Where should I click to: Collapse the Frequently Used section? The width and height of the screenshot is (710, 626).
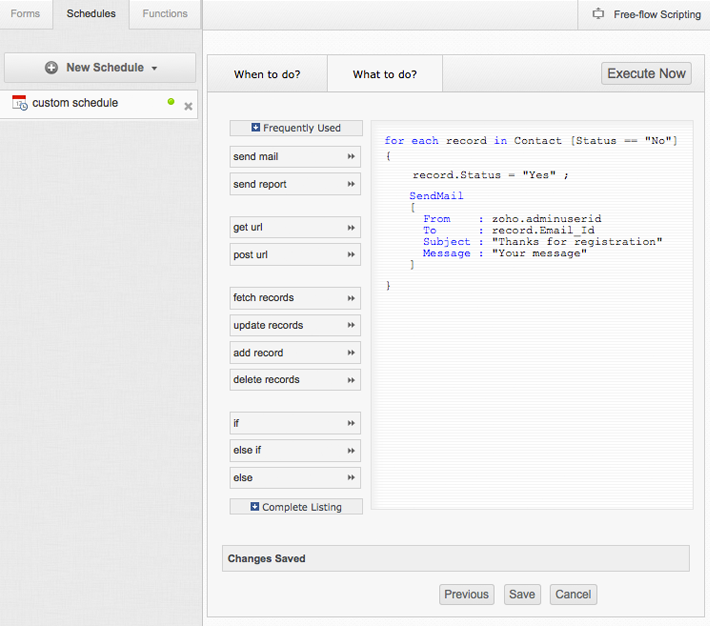tap(256, 128)
